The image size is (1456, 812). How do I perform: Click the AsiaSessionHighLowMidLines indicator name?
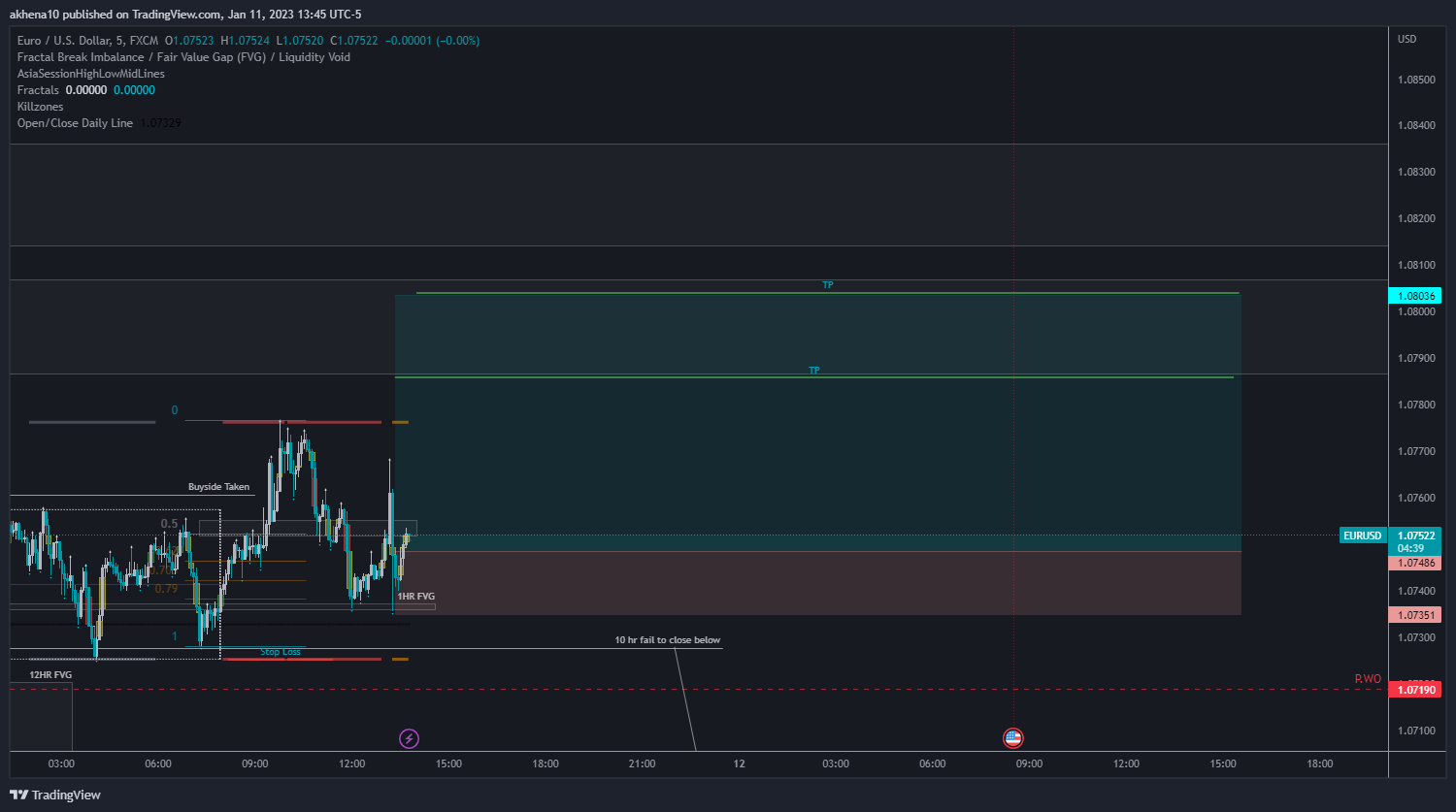tap(91, 74)
